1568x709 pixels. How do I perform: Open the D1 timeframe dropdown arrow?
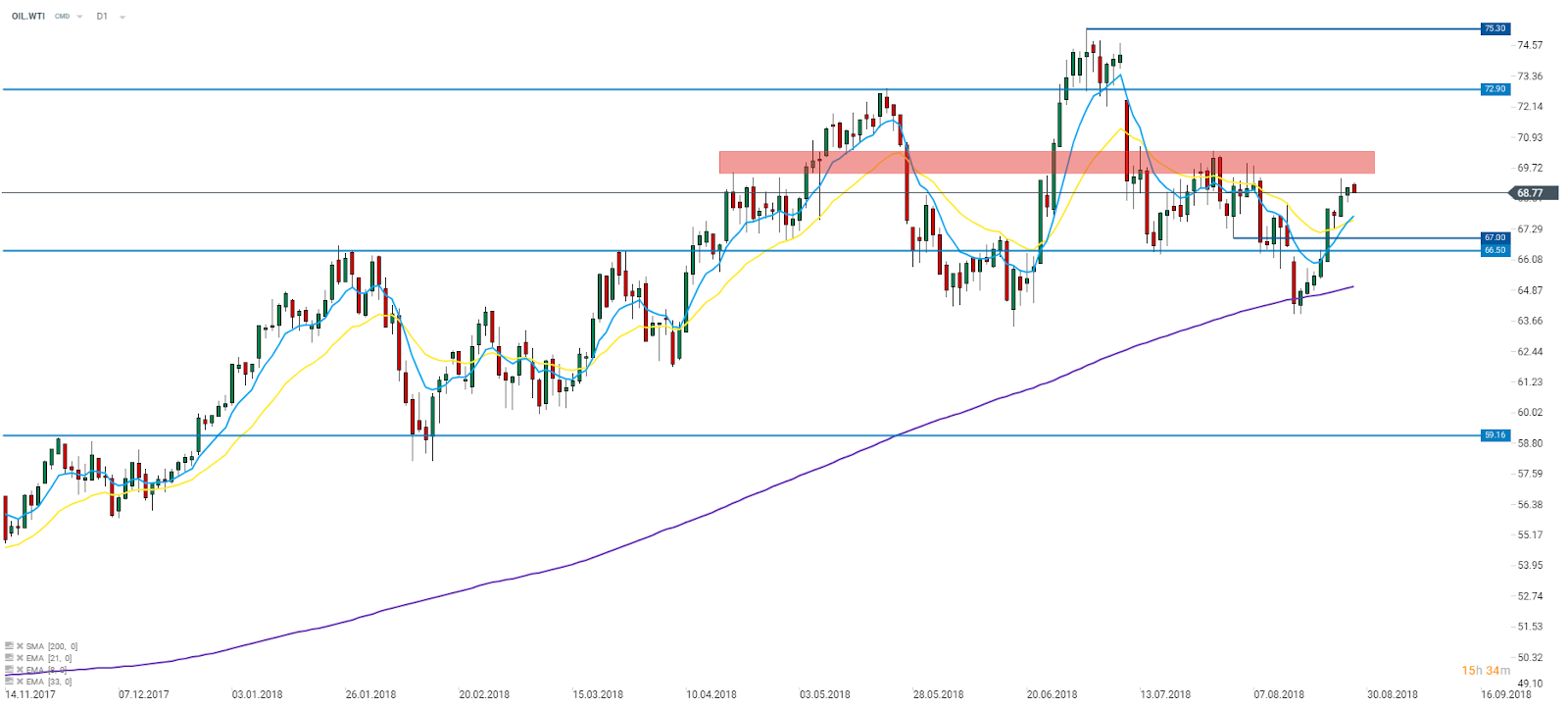(122, 17)
